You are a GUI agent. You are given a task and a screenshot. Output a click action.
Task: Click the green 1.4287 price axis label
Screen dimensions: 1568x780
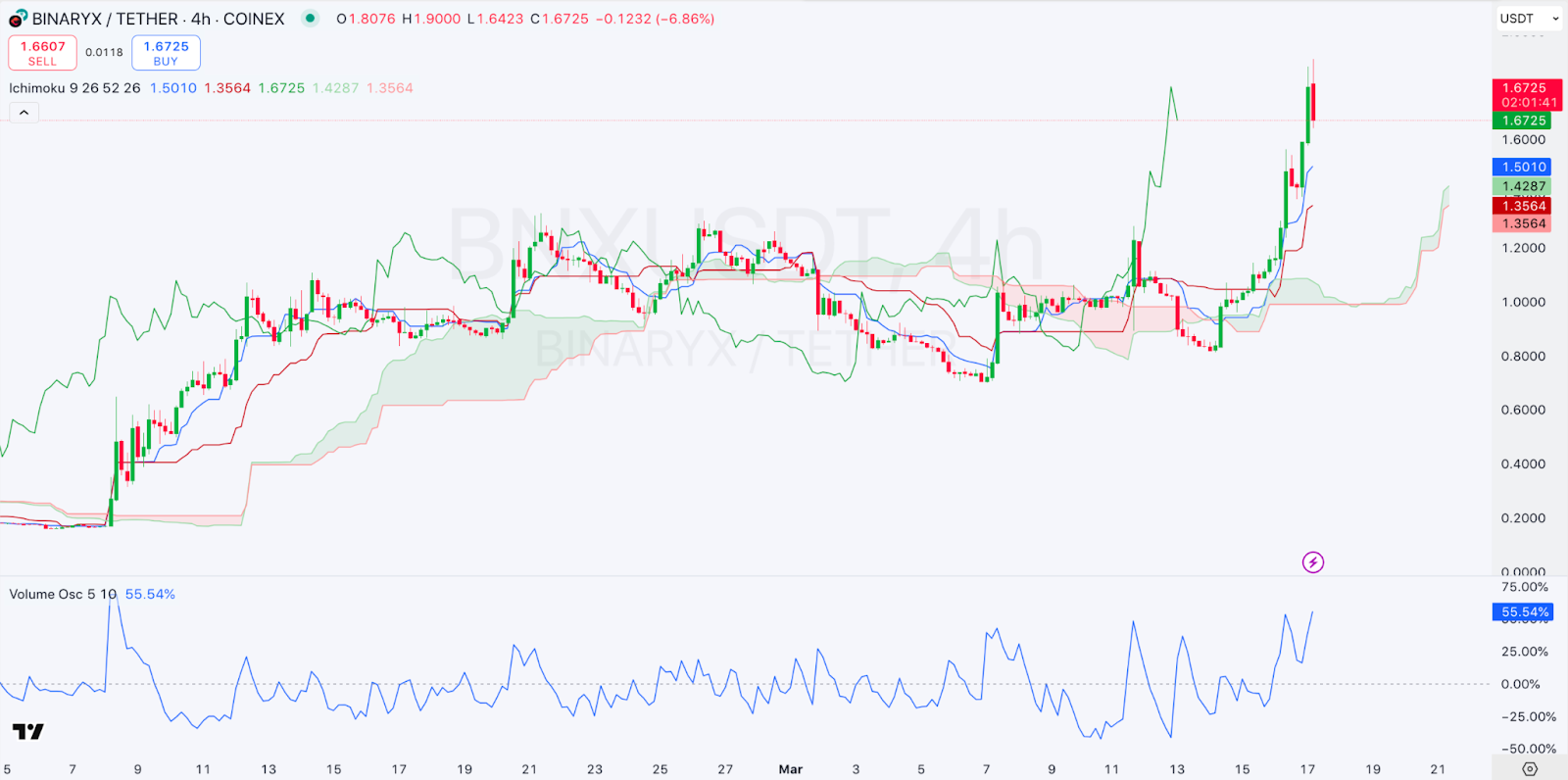1522,186
